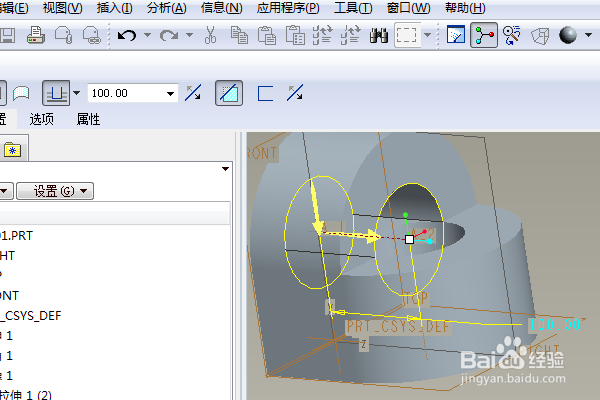Open the 信息(N) menu
Image resolution: width=600 pixels, height=400 pixels.
coord(222,8)
